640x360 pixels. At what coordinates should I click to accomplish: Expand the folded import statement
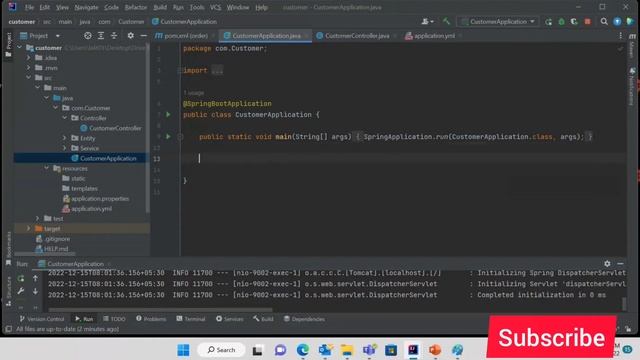pos(217,71)
